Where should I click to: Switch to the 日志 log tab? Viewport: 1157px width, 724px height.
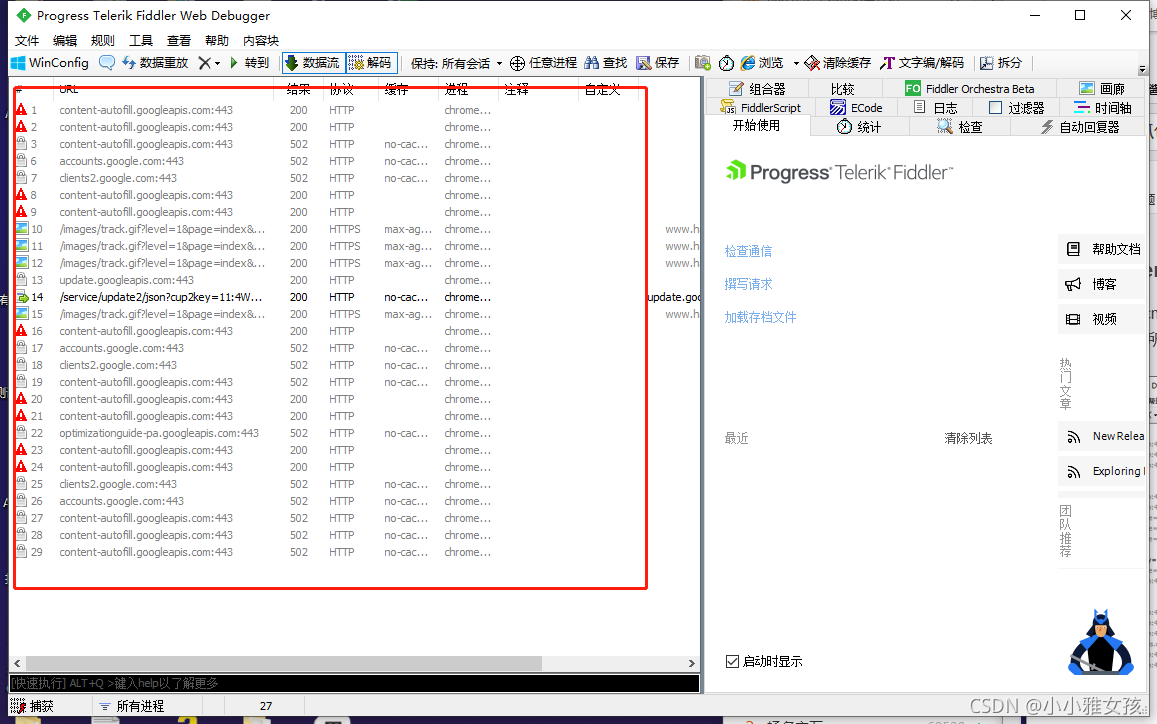tap(936, 108)
